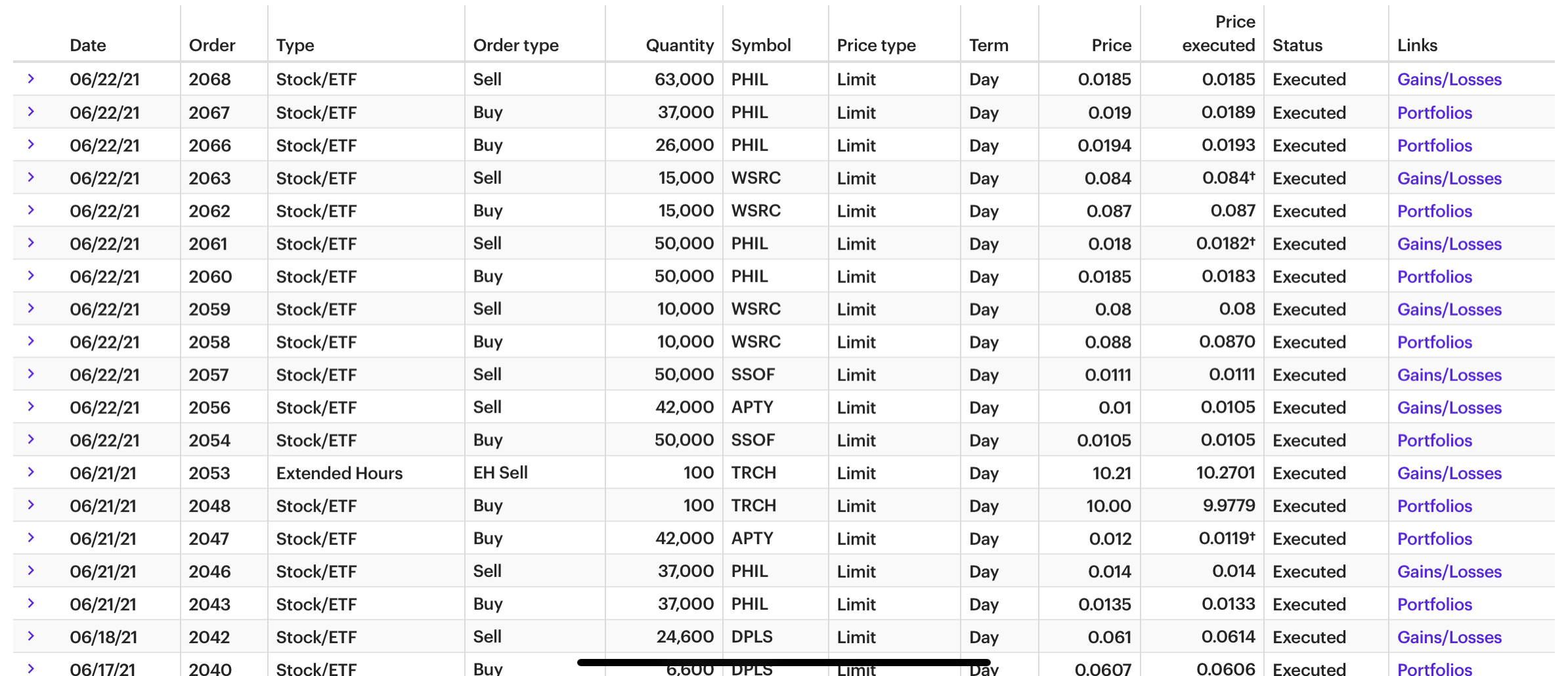View Gains/Losses for TRCH order 2053
This screenshot has width=1568, height=676.
coord(1449,473)
